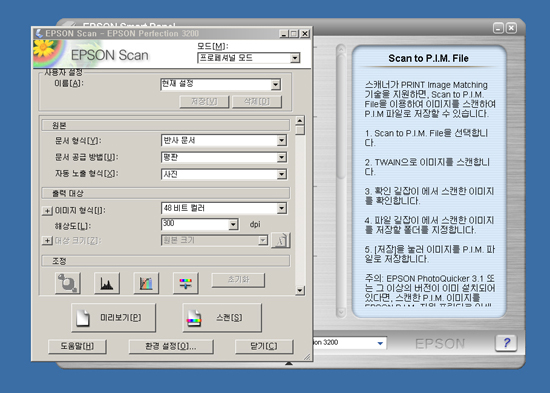Open the 문서 형식 dropdown showing 반사 문서

282,141
